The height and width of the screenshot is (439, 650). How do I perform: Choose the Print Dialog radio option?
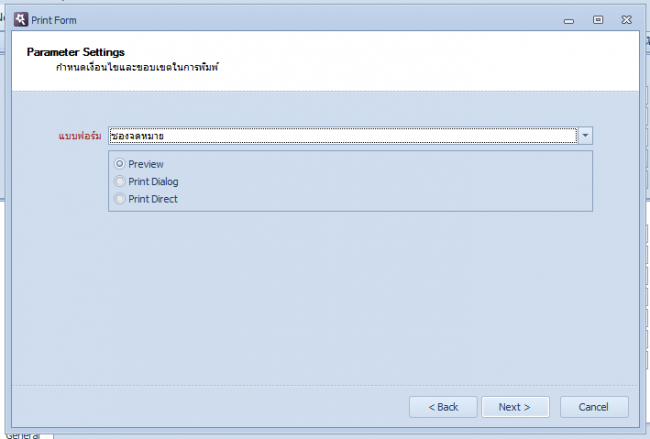[120, 181]
